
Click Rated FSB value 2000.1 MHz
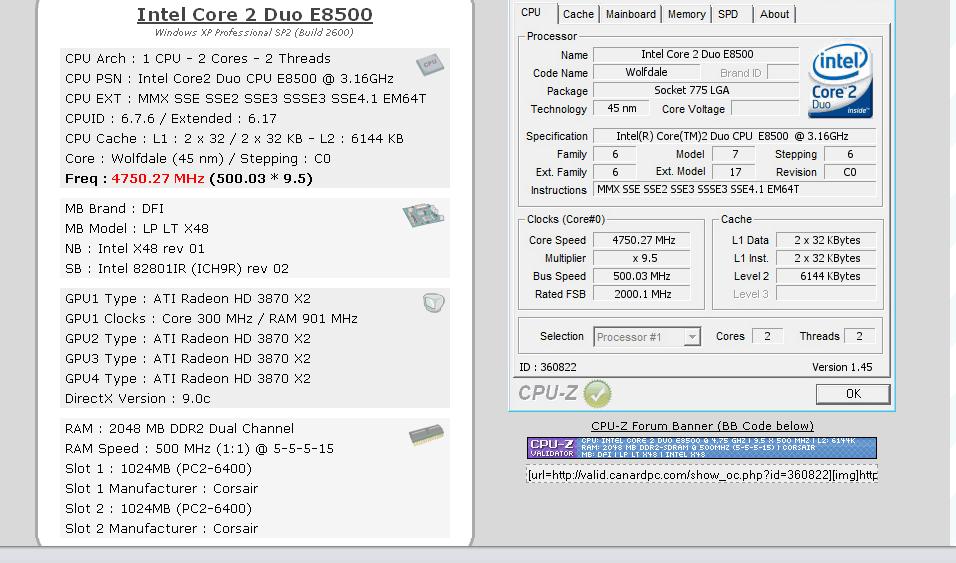(642, 294)
